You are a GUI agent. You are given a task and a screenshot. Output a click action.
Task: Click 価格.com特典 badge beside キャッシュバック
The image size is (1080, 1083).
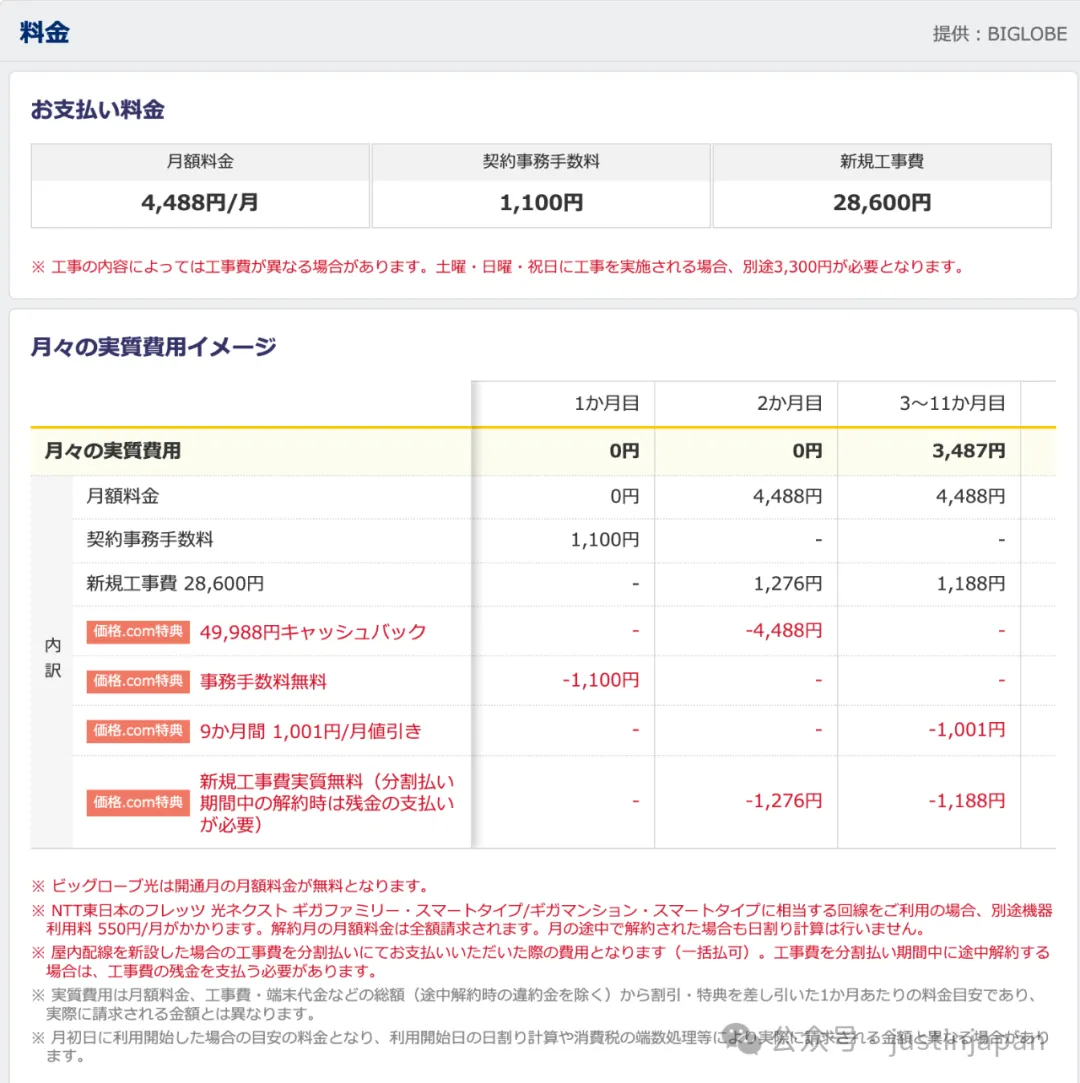(x=138, y=631)
